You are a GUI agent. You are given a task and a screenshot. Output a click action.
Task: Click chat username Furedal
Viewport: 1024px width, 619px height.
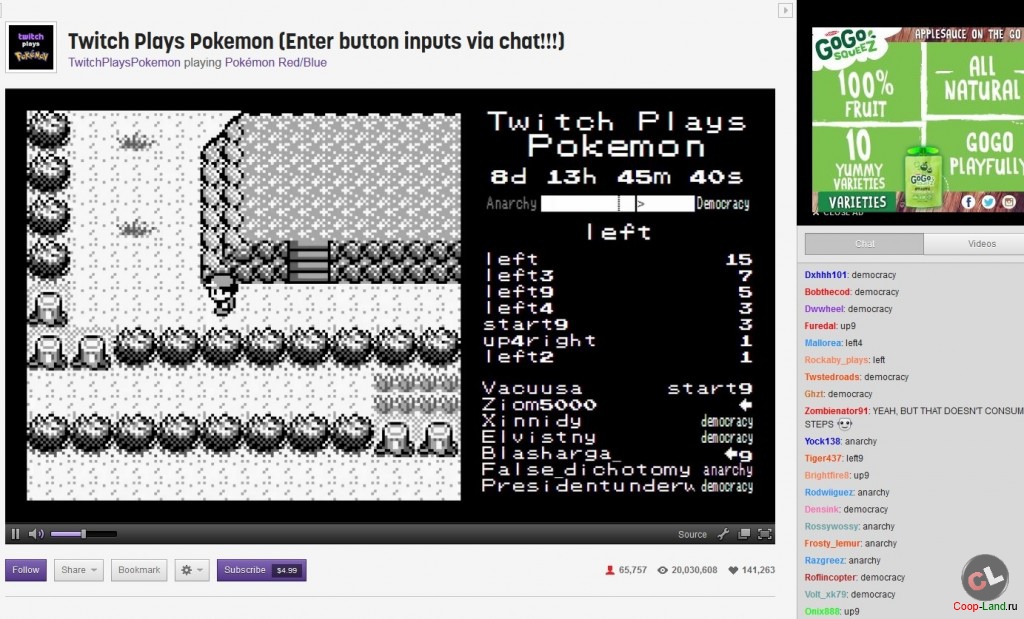point(820,326)
